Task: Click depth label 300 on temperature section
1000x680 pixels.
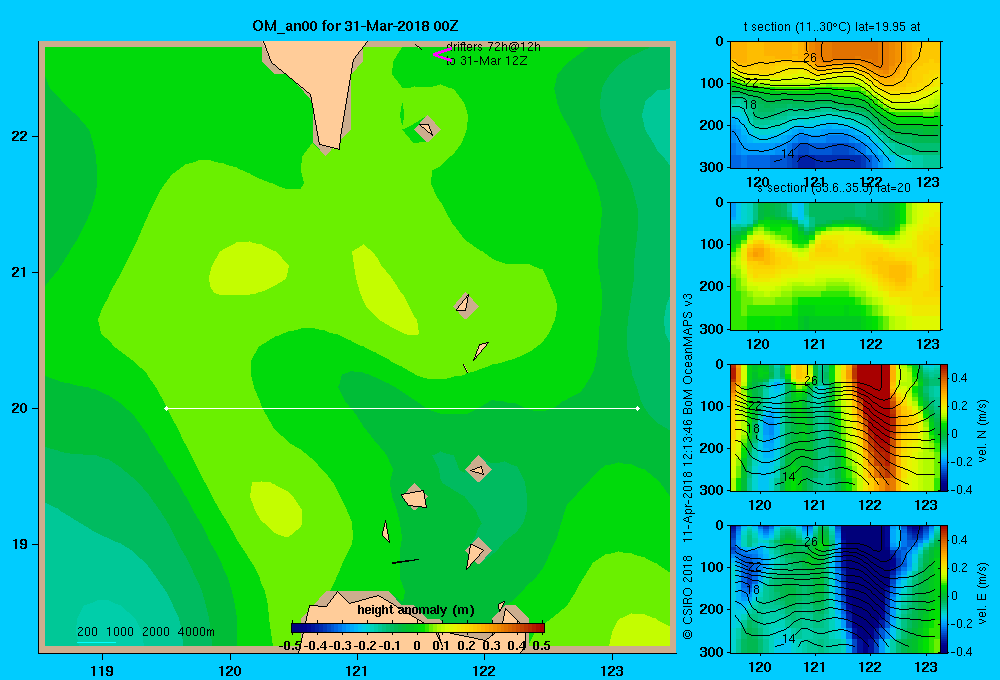Action: pyautogui.click(x=712, y=167)
